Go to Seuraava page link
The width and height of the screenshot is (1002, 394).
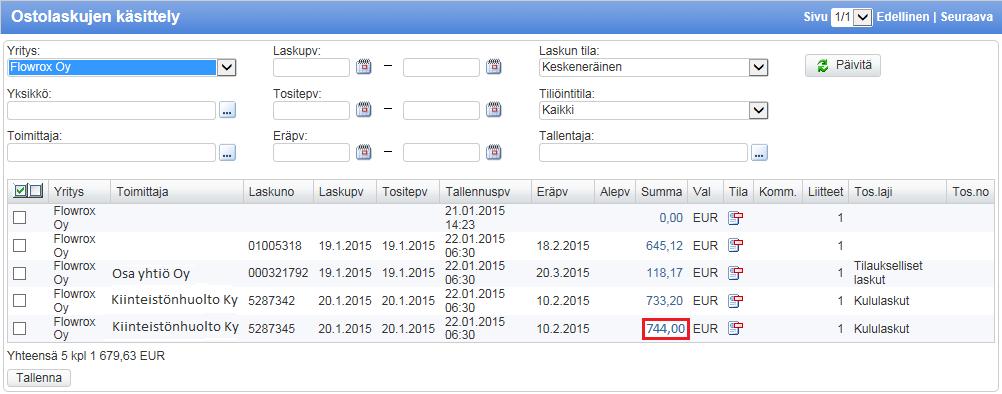point(966,17)
